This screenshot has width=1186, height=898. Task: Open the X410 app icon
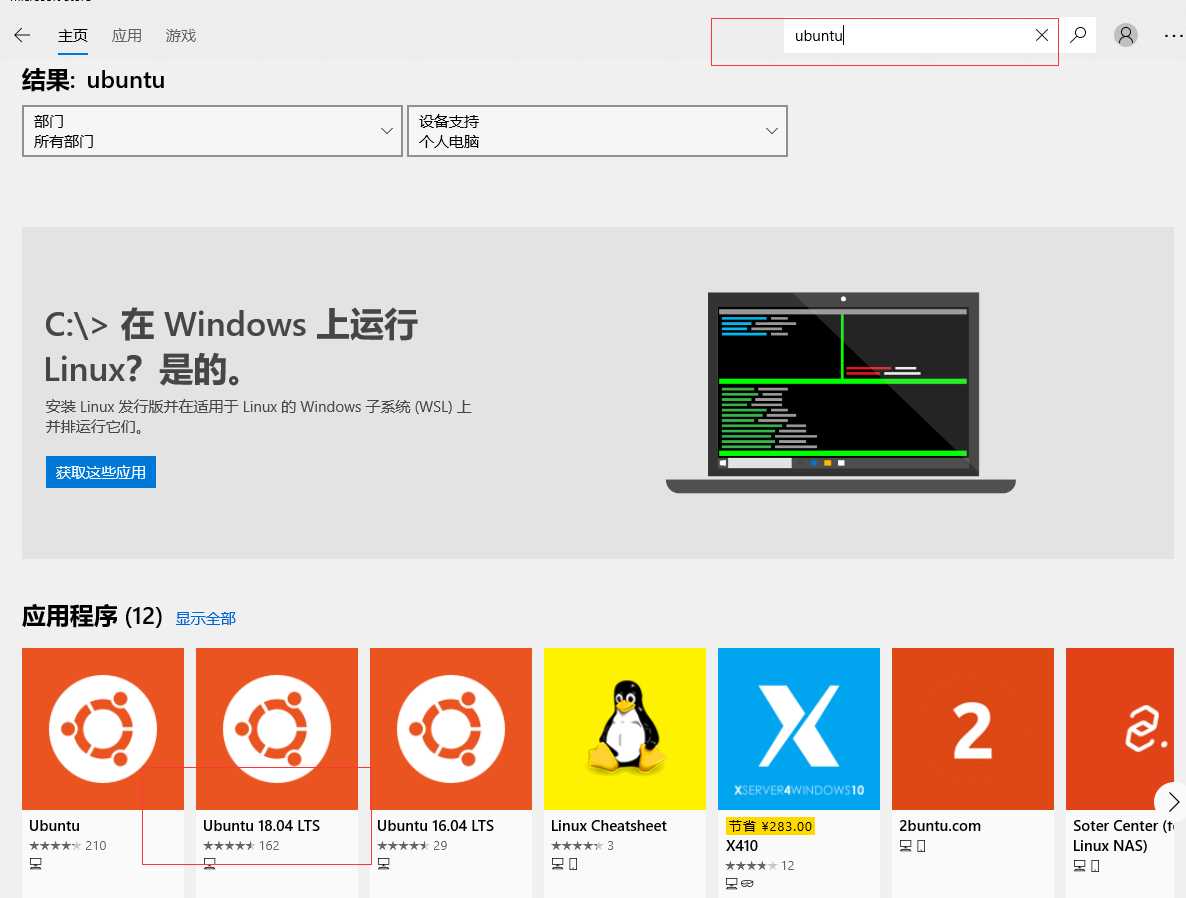tap(799, 729)
